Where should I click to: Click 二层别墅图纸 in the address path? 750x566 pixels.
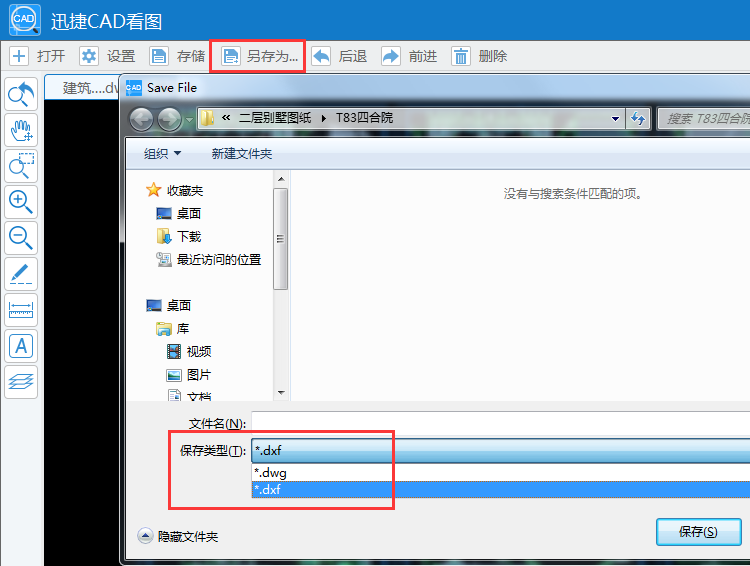[x=275, y=118]
